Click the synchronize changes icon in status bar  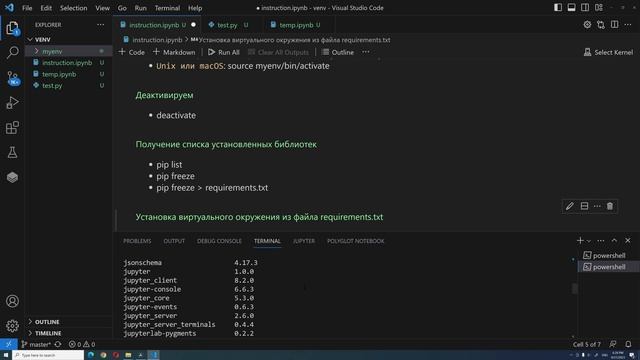[58, 344]
